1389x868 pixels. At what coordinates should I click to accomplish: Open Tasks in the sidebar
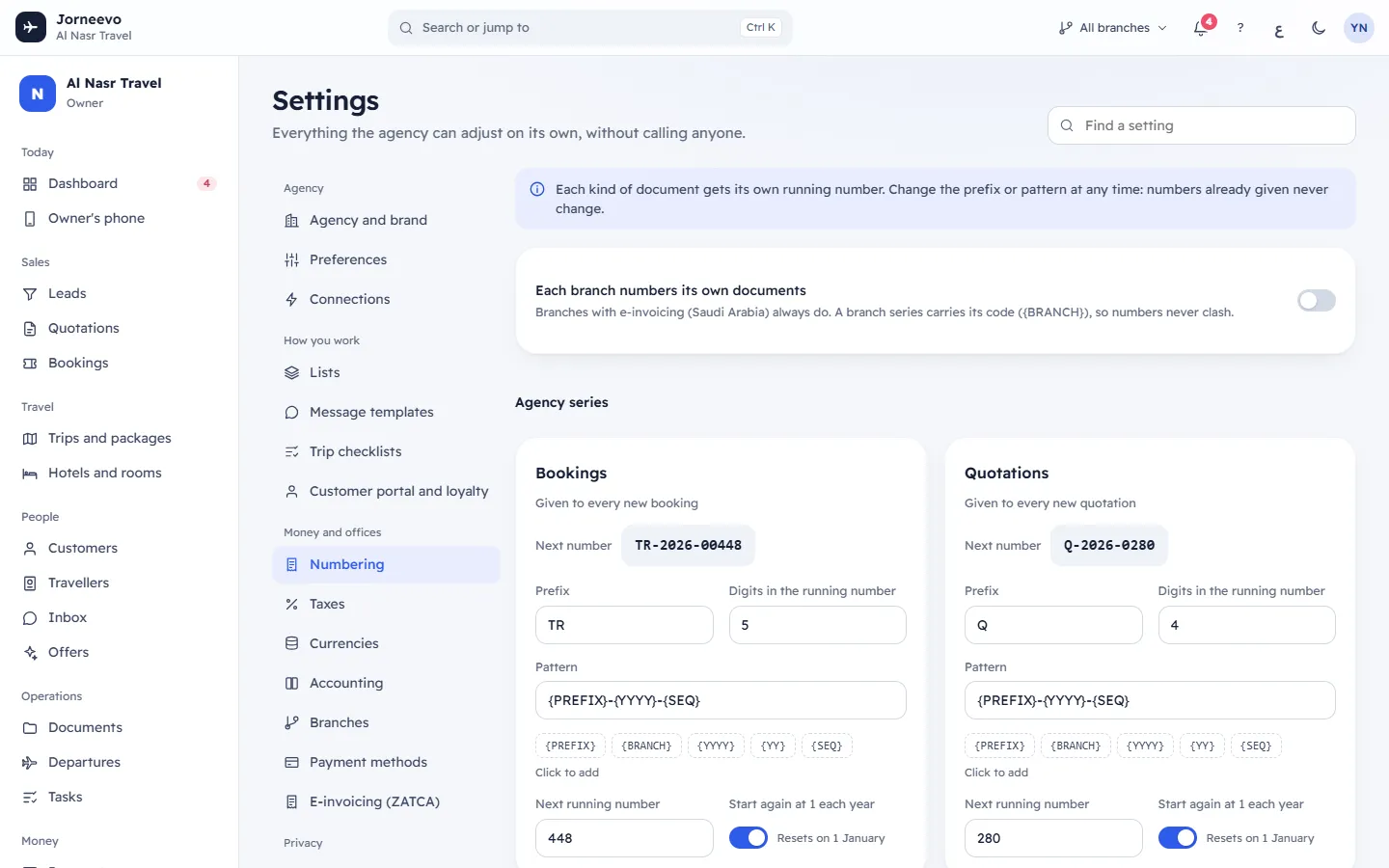pyautogui.click(x=119, y=797)
